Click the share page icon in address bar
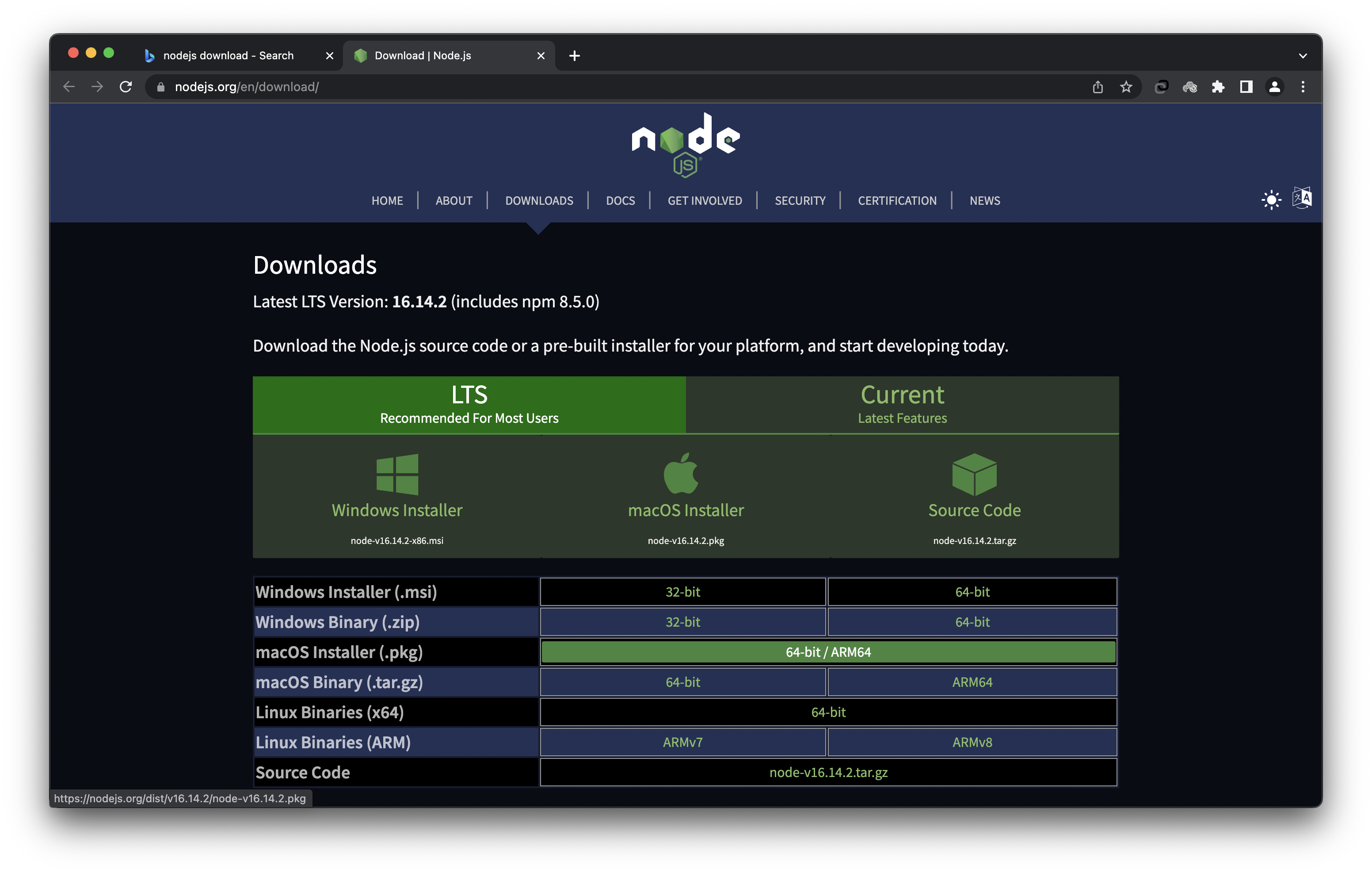 coord(1098,87)
